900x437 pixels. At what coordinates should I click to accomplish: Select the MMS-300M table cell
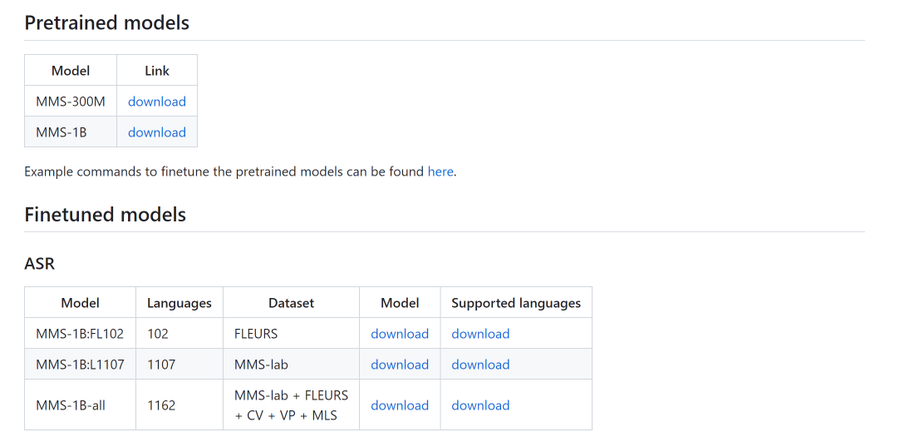[71, 102]
